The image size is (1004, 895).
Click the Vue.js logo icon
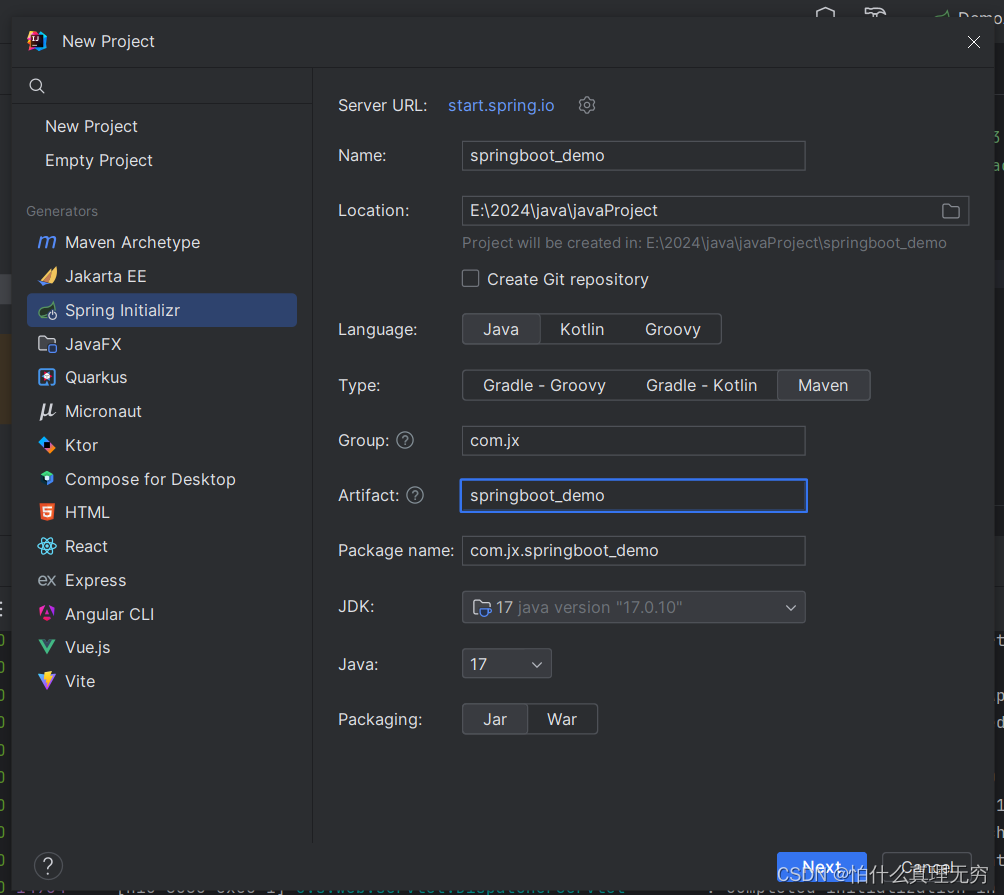pyautogui.click(x=47, y=647)
